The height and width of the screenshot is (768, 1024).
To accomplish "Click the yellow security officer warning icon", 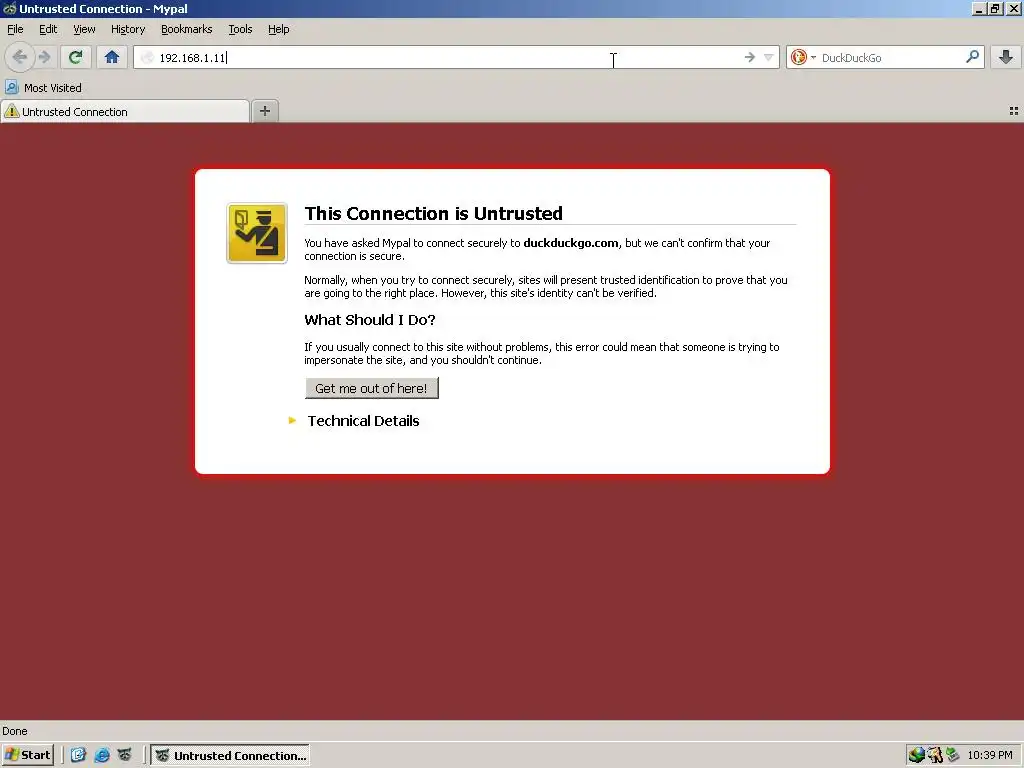I will (x=257, y=233).
